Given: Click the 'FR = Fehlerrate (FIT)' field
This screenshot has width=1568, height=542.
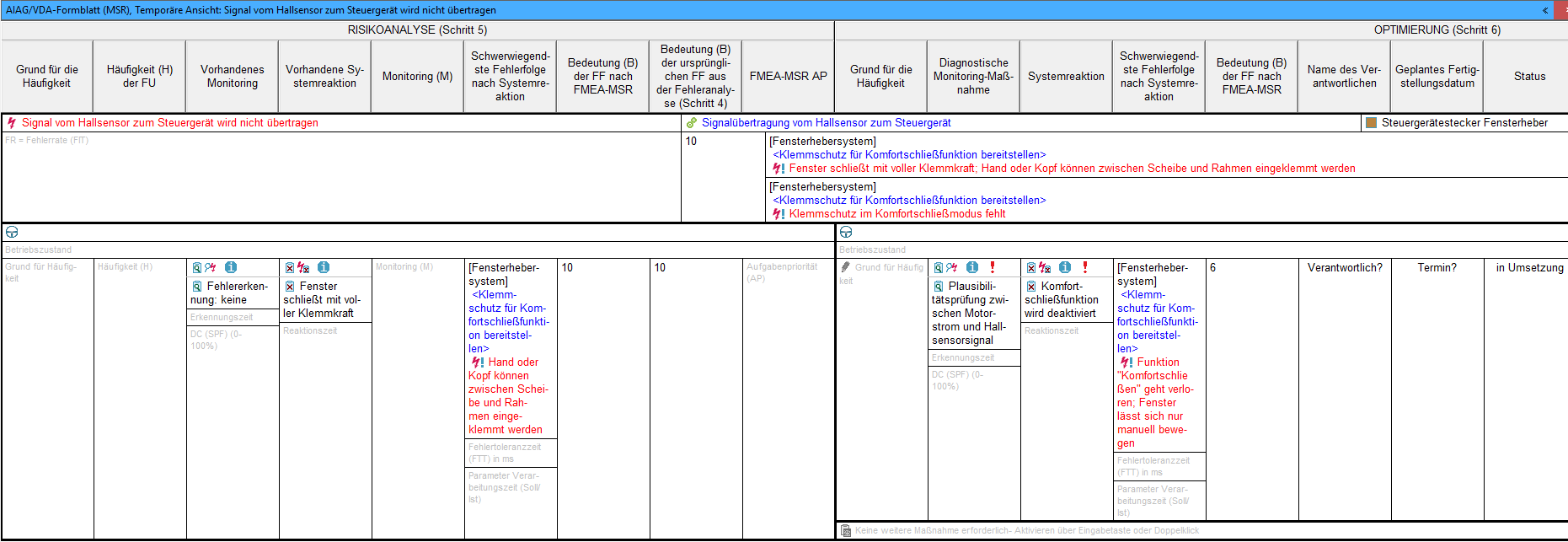Looking at the screenshot, I should click(x=341, y=177).
